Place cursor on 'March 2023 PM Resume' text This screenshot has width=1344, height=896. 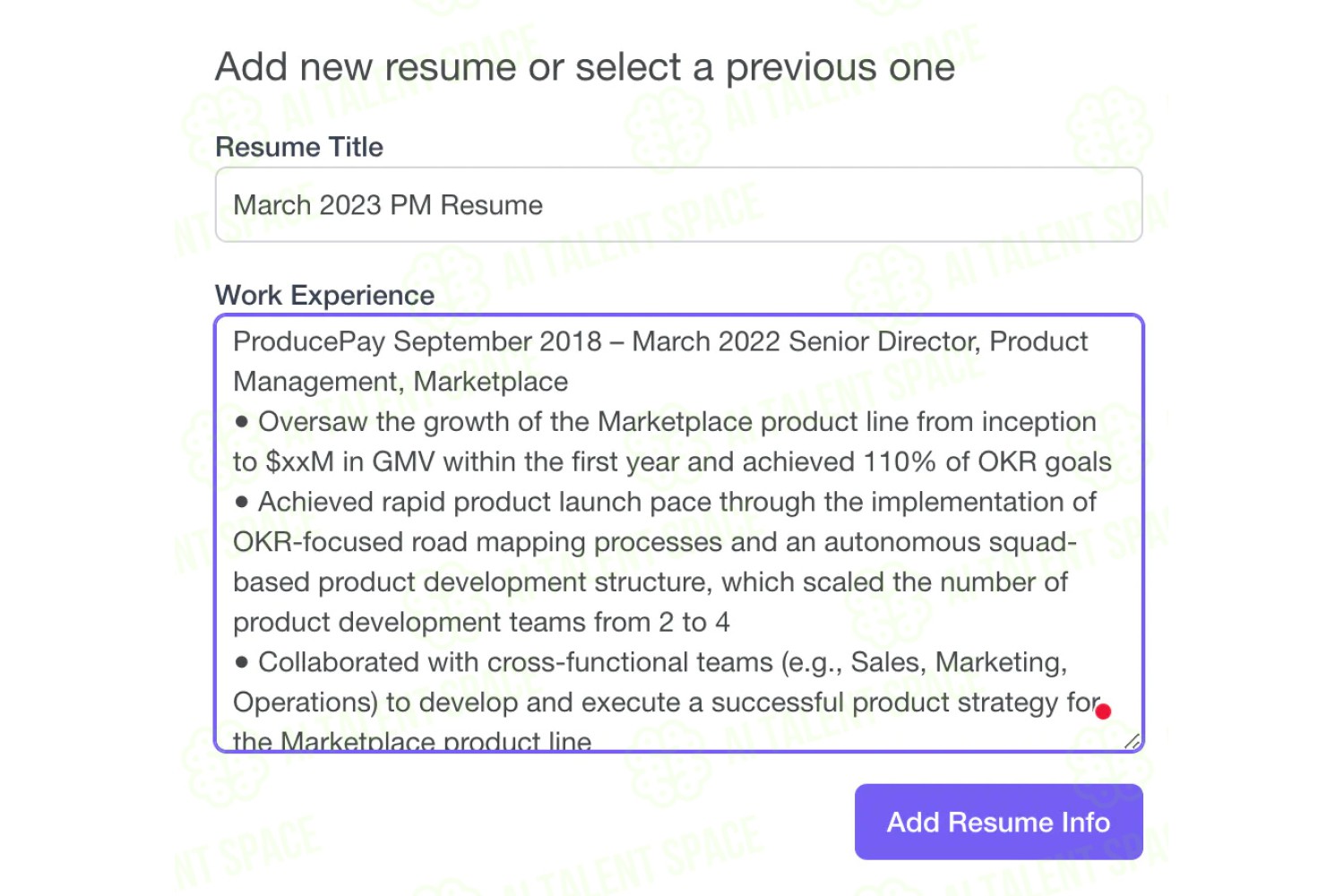click(388, 205)
